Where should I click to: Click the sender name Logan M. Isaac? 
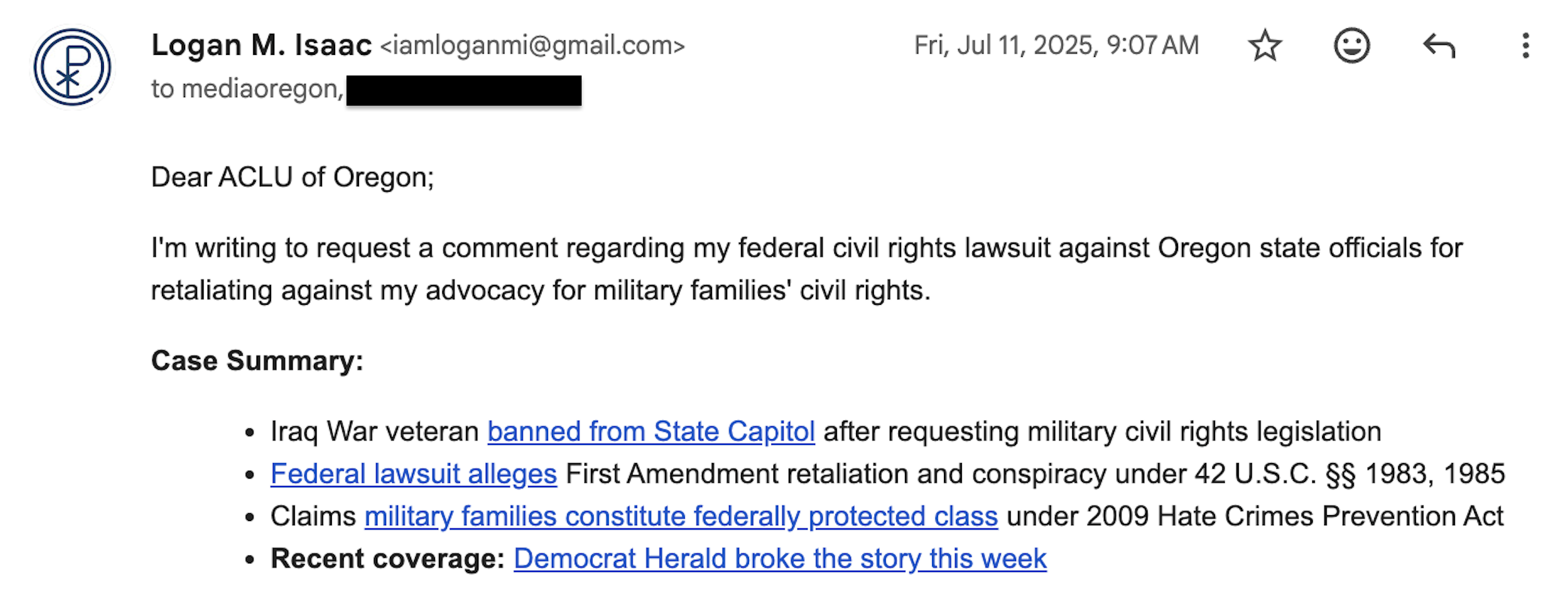tap(261, 46)
